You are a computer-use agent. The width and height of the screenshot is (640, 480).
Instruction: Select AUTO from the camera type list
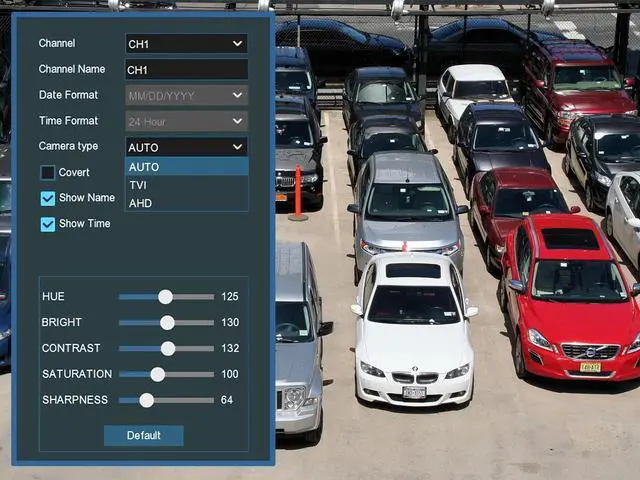tap(186, 167)
